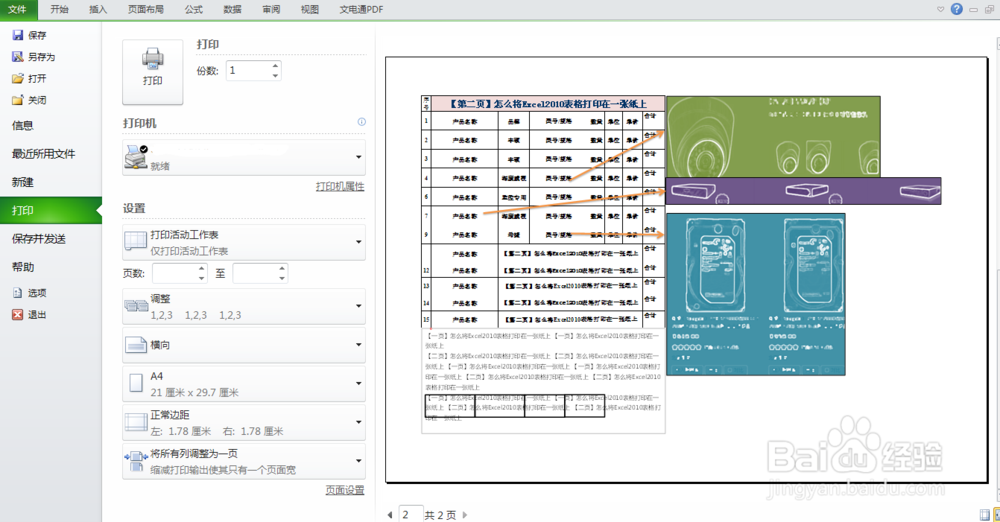Go to the previous preview page arrow
This screenshot has height=522, width=1000.
(x=390, y=515)
